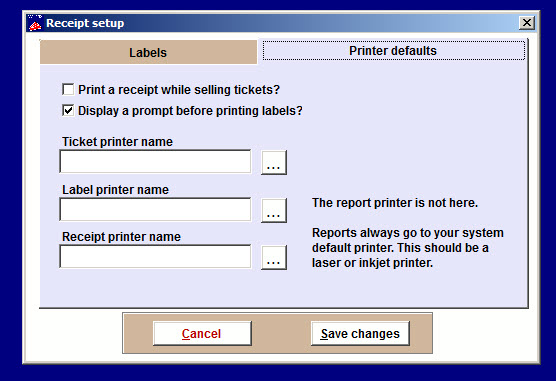Viewport: 556px width, 381px height.
Task: Click the Receipt printer name caption
Action: [121, 237]
